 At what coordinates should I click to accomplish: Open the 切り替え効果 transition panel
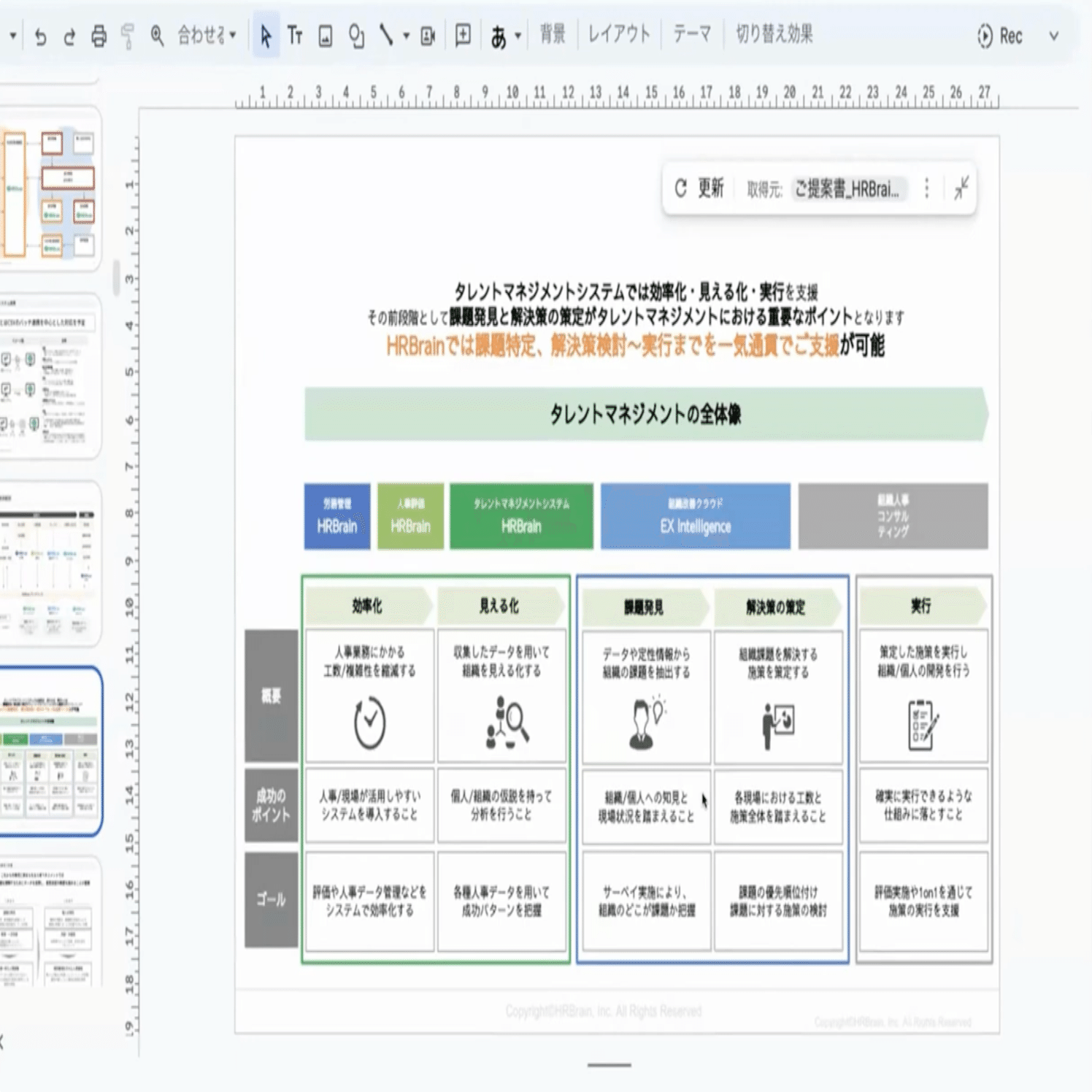tap(774, 34)
